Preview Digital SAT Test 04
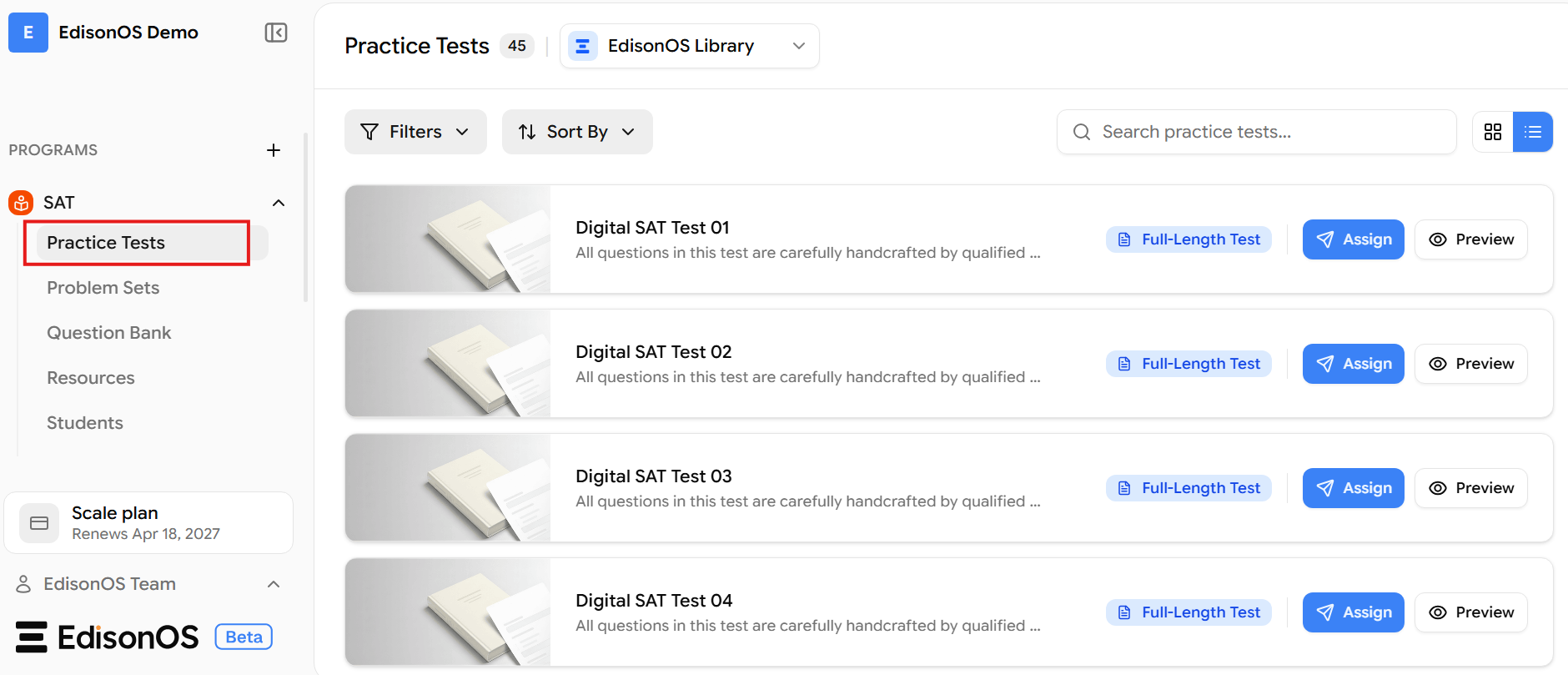This screenshot has height=675, width=1568. [1471, 612]
